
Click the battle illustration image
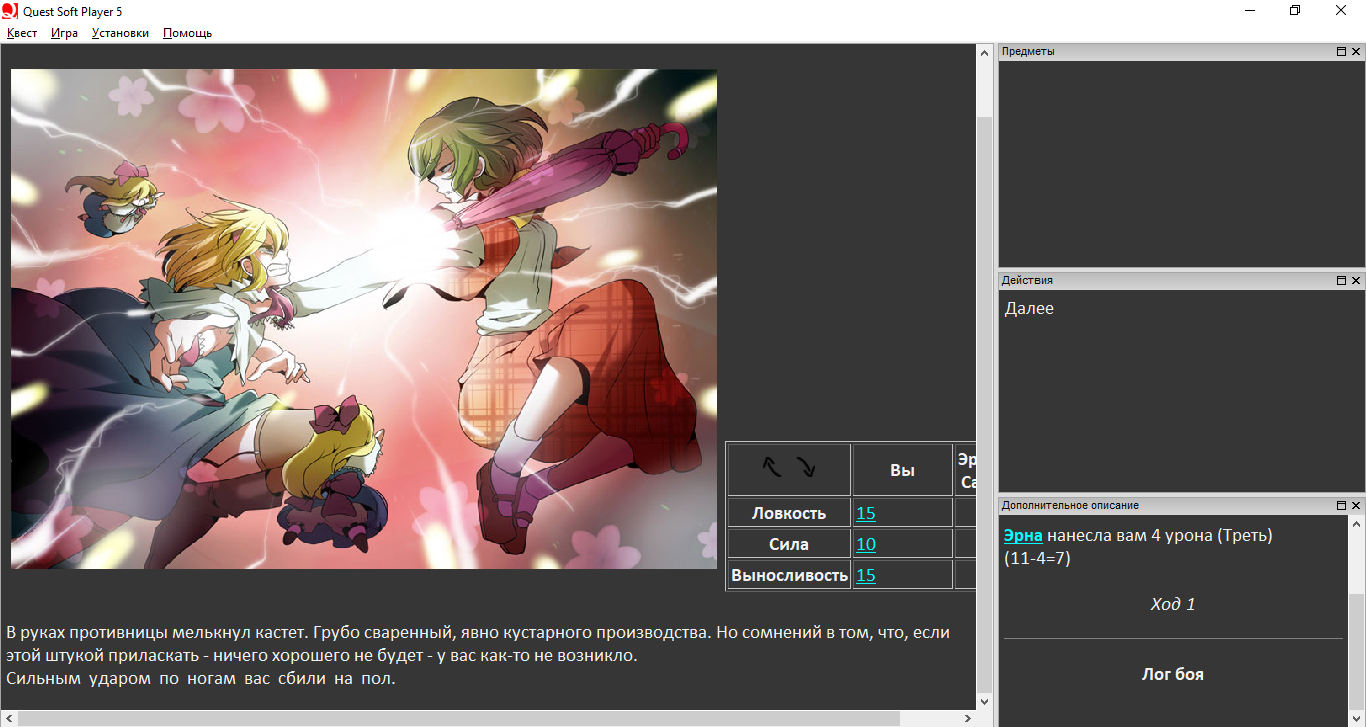pos(364,318)
